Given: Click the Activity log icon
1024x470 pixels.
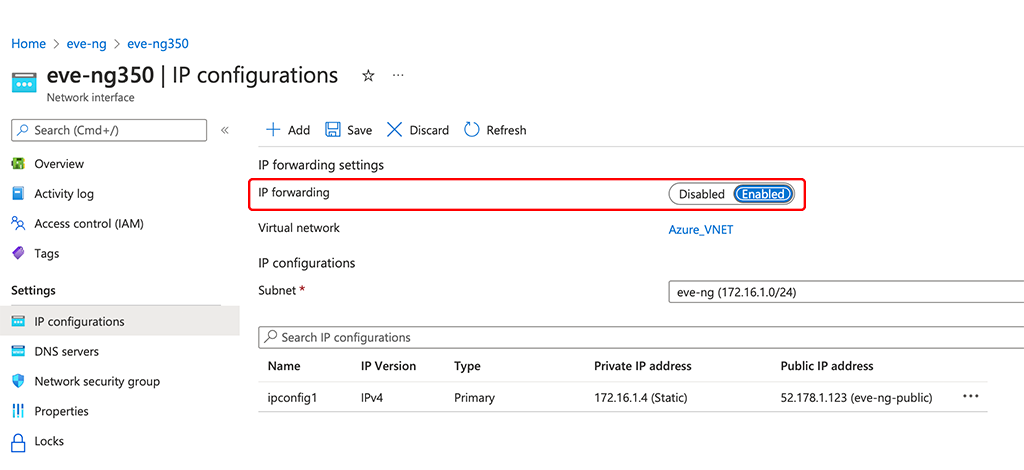Looking at the screenshot, I should 18,194.
